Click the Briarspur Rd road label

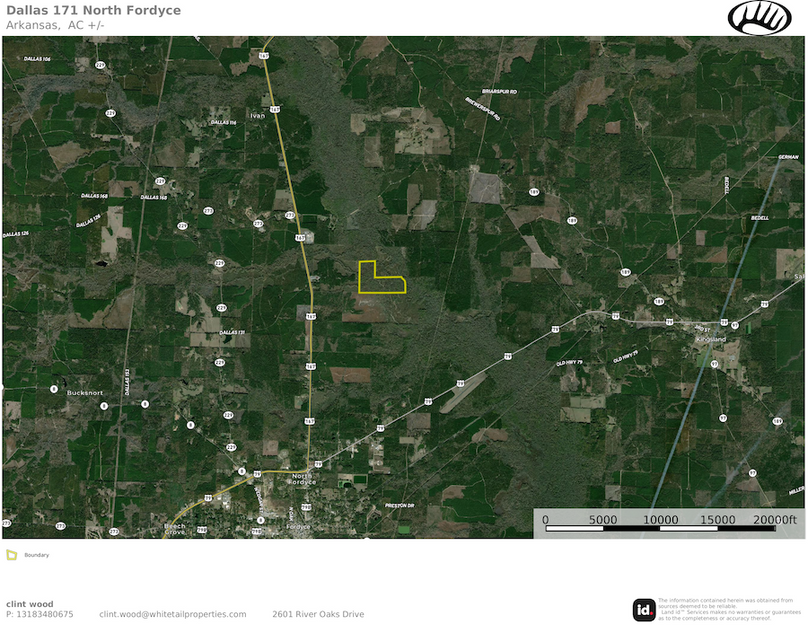pos(498,91)
